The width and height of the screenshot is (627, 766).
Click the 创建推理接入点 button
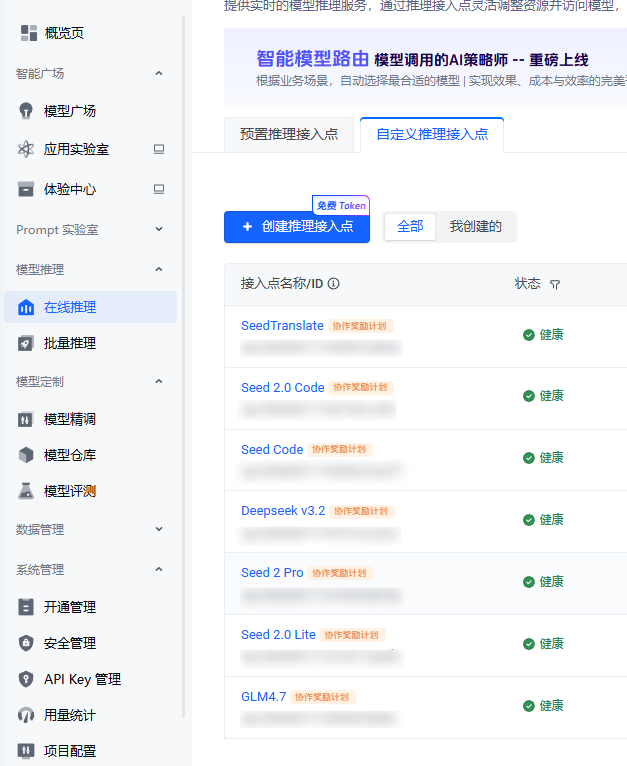tap(297, 227)
